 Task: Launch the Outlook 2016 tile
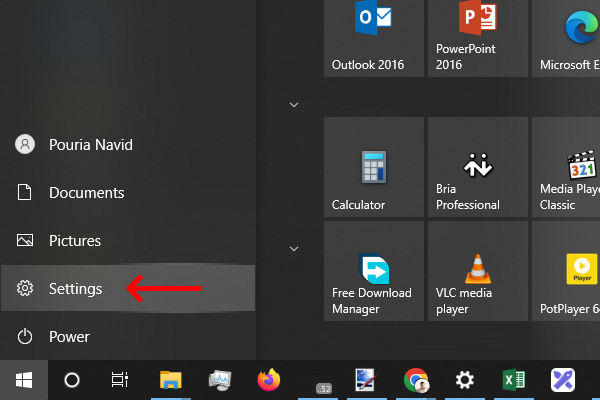click(x=376, y=38)
